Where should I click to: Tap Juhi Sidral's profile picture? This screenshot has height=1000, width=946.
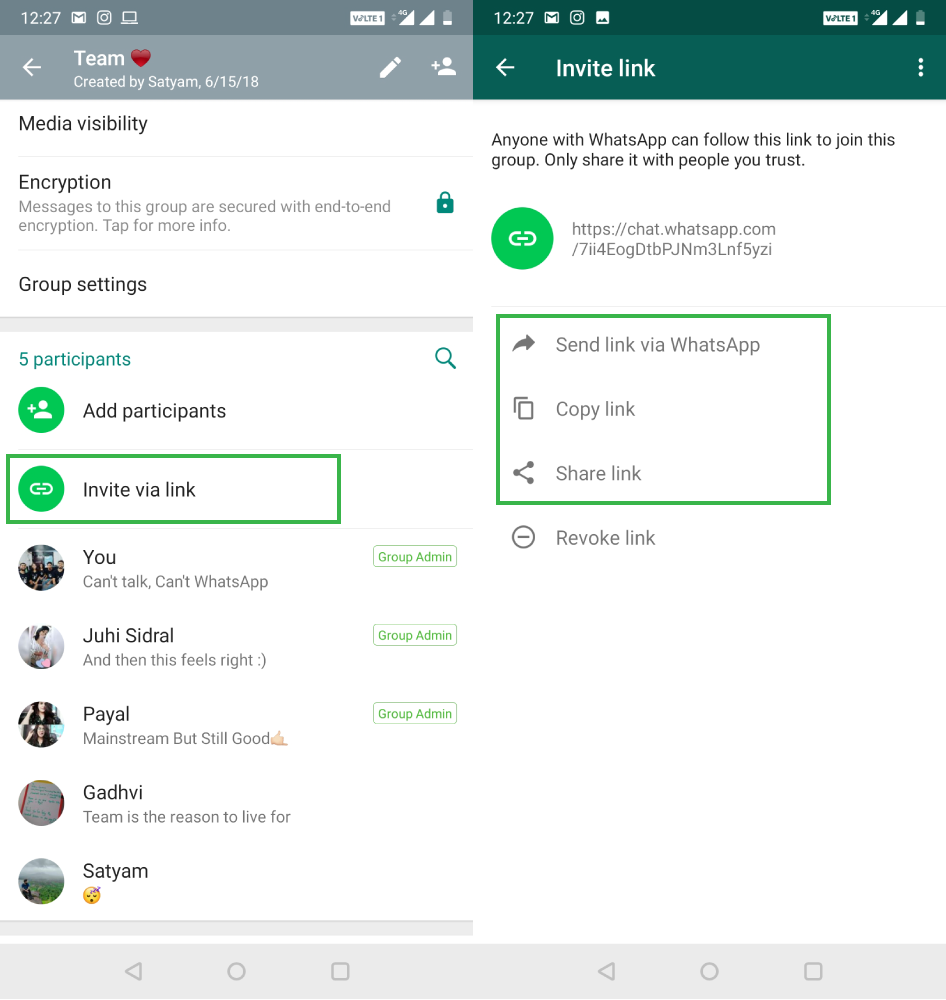(x=41, y=646)
